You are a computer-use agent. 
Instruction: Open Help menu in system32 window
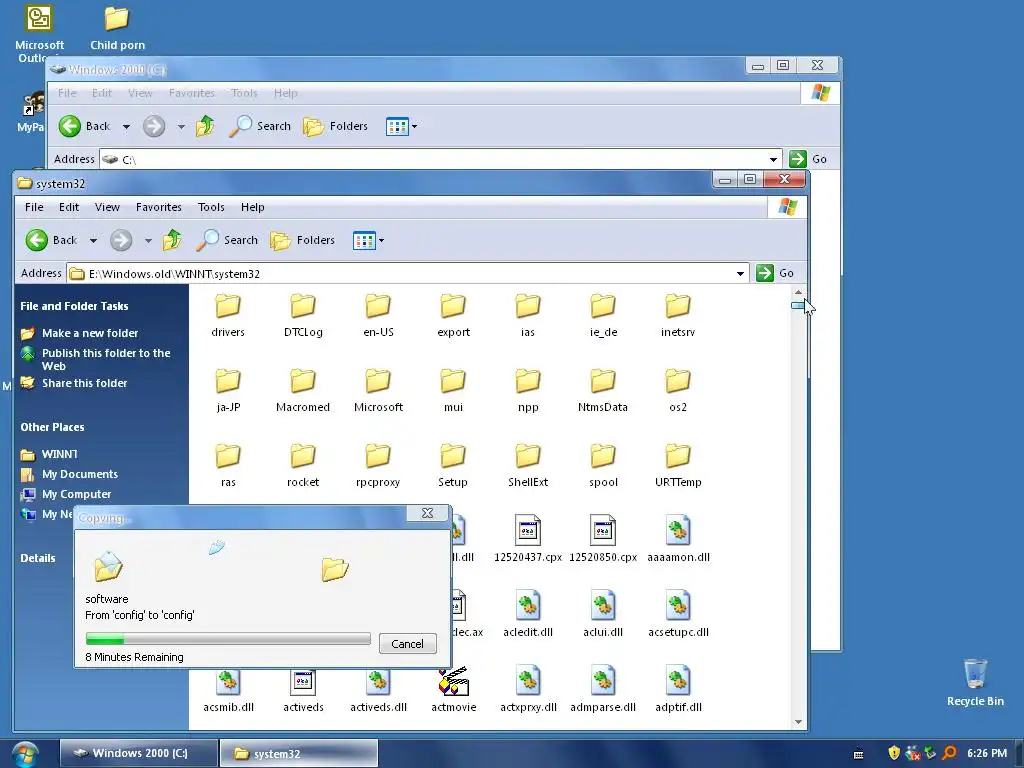tap(252, 207)
